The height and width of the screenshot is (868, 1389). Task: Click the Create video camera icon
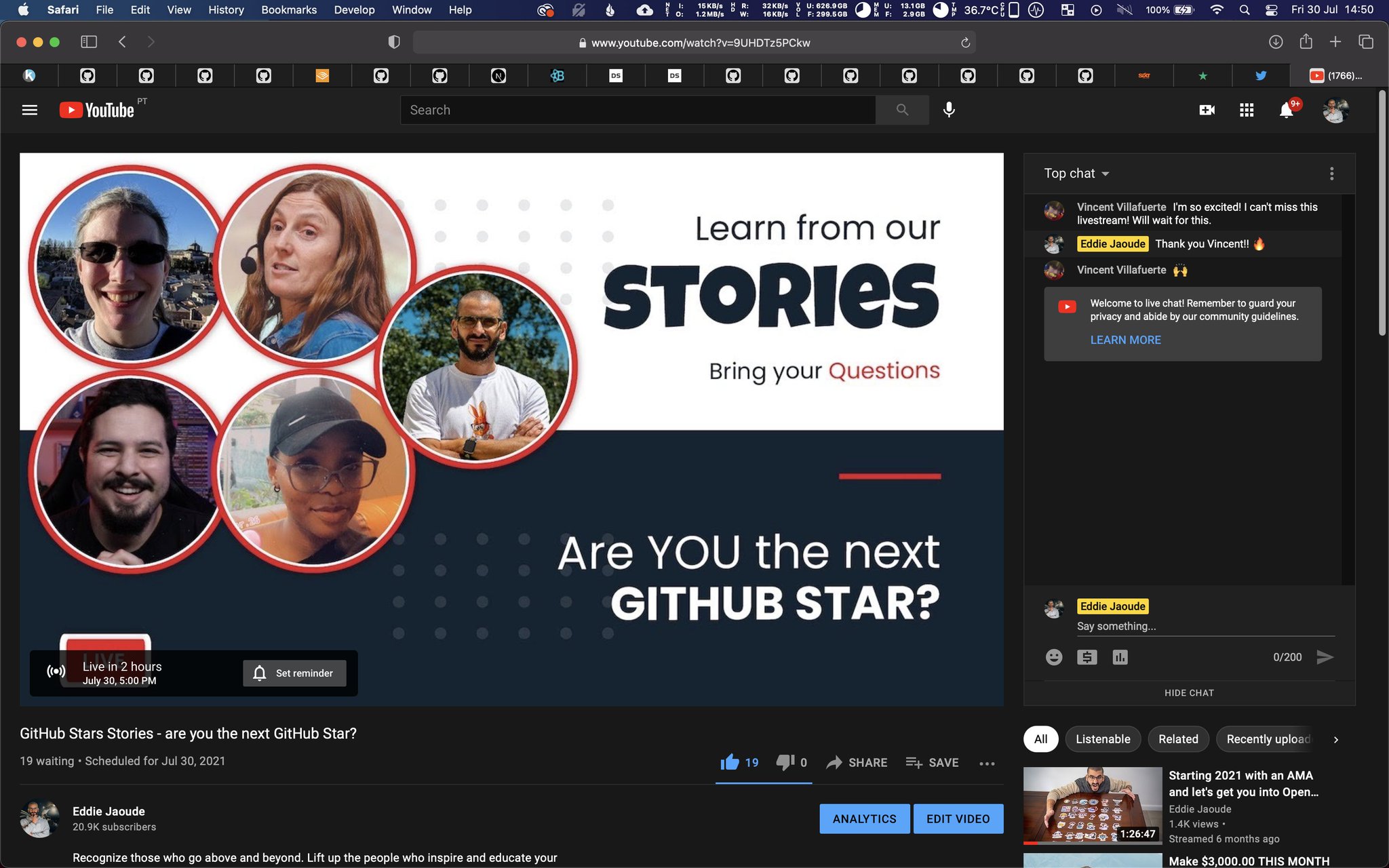point(1207,110)
